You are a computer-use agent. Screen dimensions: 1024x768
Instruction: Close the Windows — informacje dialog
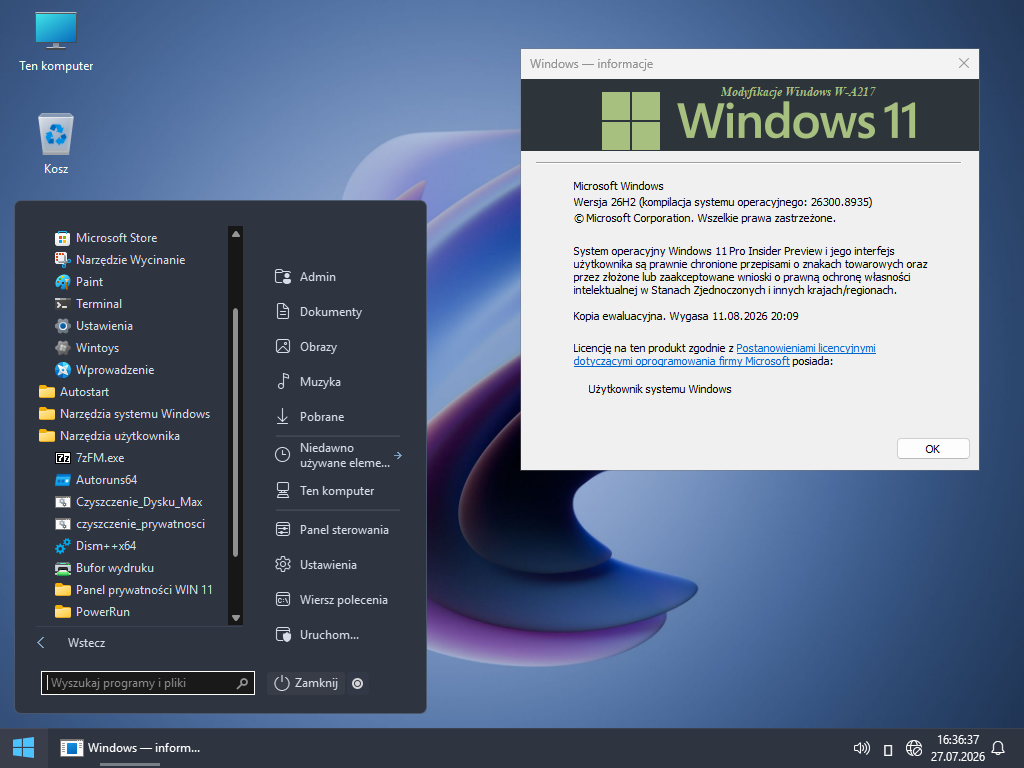pyautogui.click(x=964, y=63)
